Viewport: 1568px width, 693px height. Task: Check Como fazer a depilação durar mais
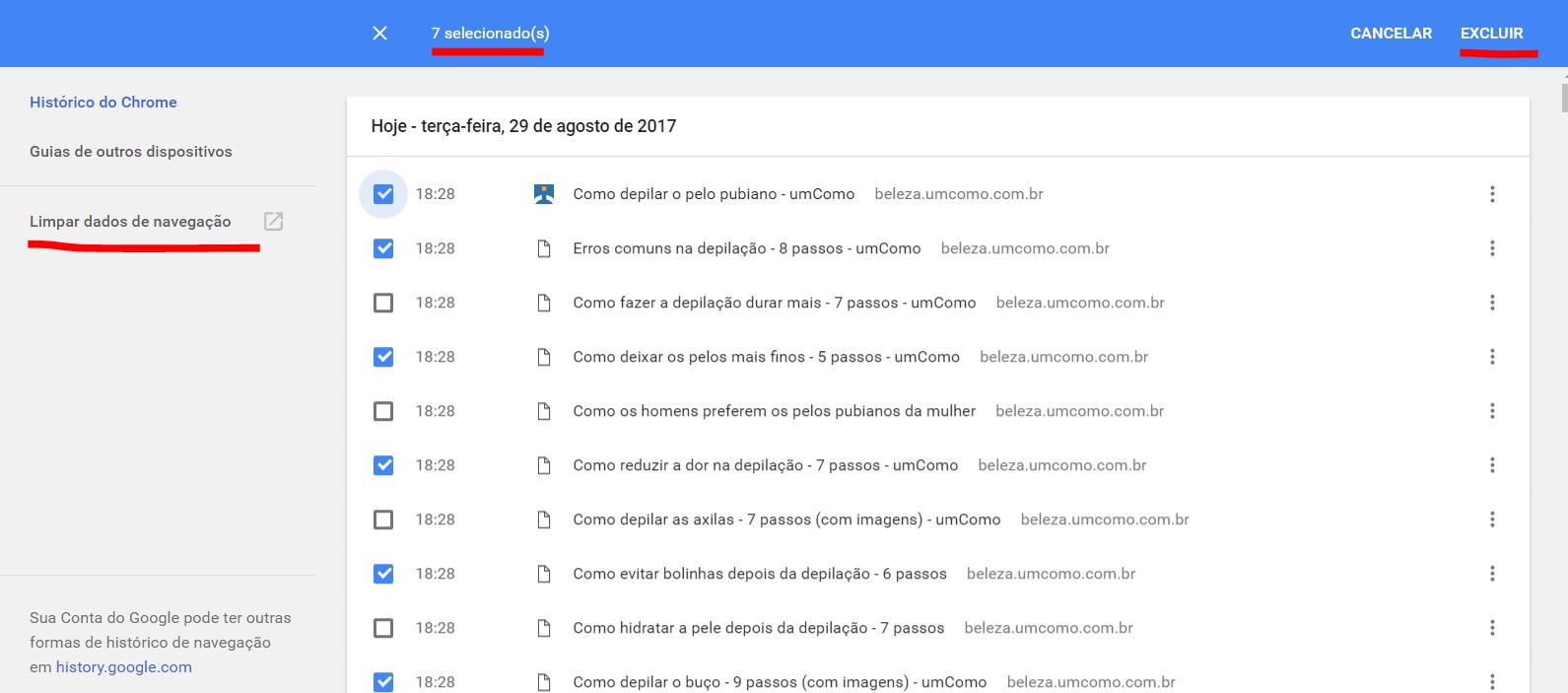383,303
